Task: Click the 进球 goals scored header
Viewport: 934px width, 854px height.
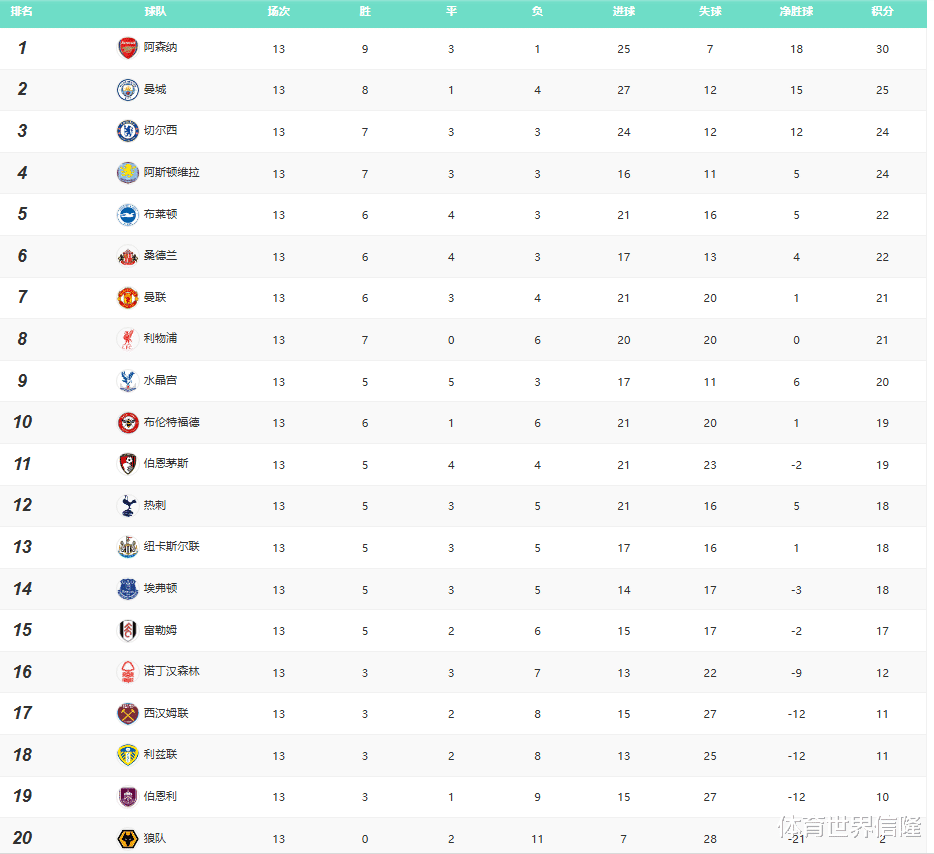Action: click(x=624, y=12)
